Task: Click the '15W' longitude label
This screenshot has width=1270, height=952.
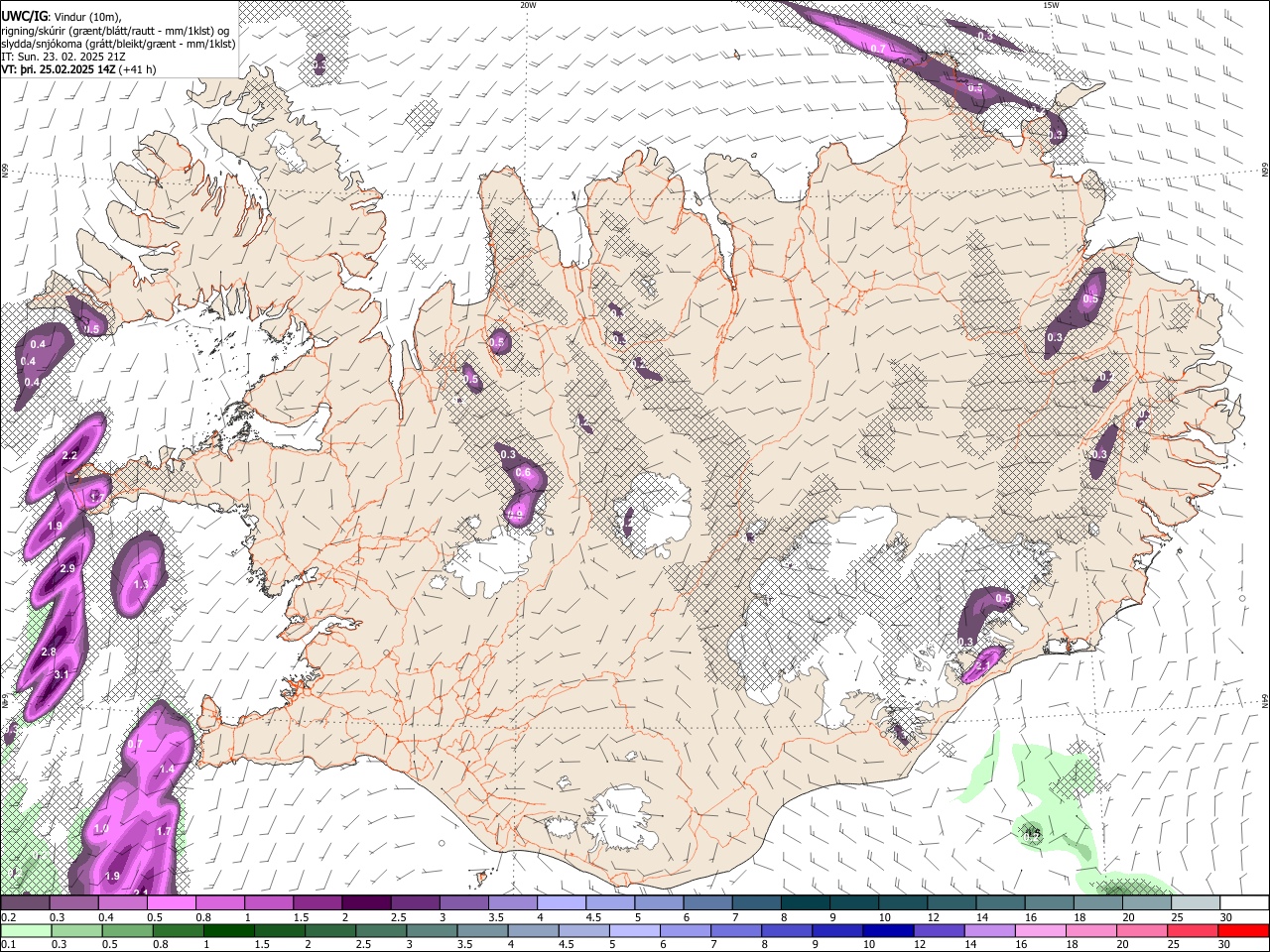Action: click(1052, 5)
